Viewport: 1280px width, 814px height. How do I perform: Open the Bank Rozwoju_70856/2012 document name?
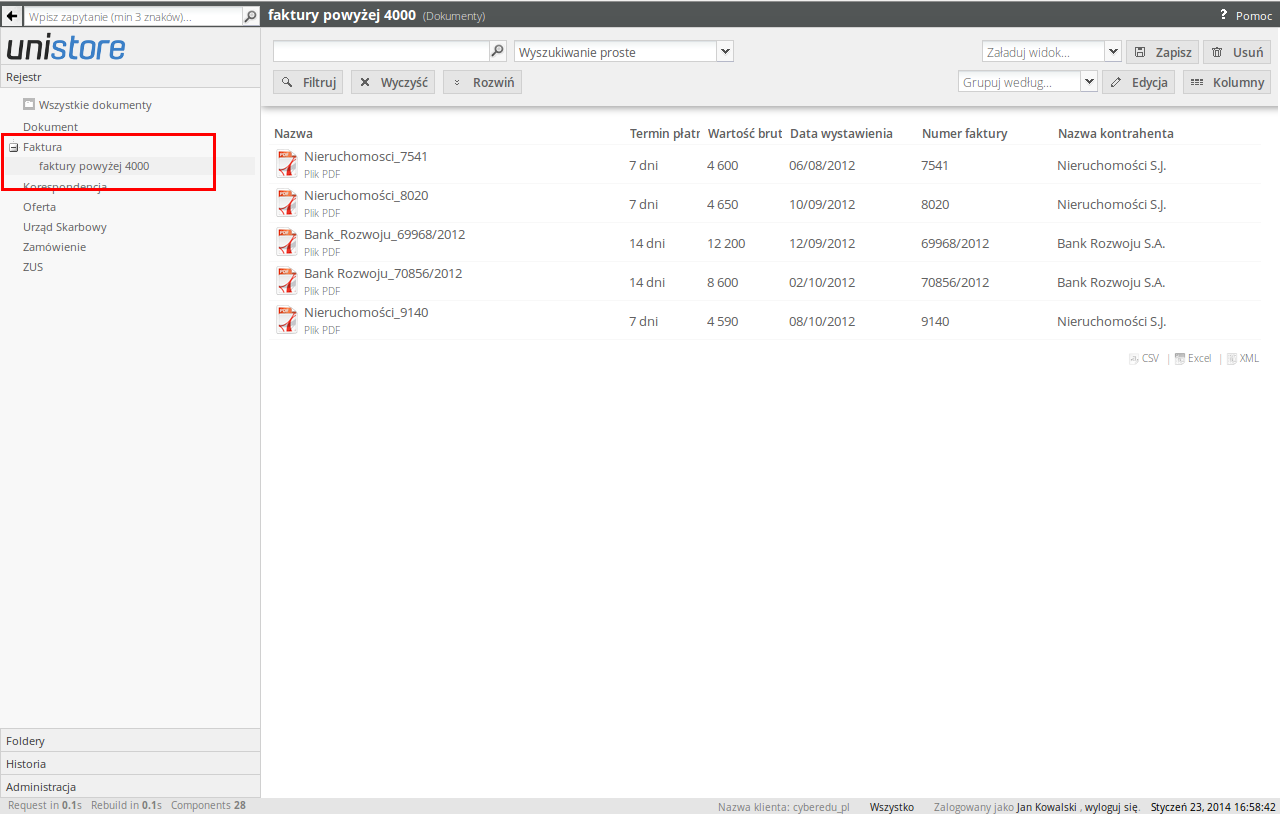coord(383,273)
